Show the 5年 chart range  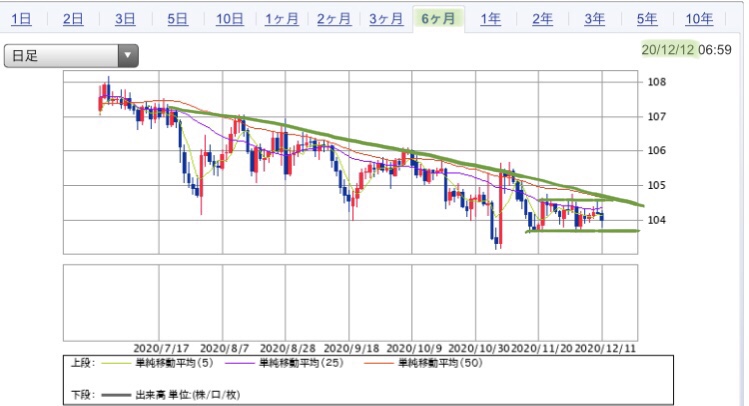pyautogui.click(x=646, y=19)
